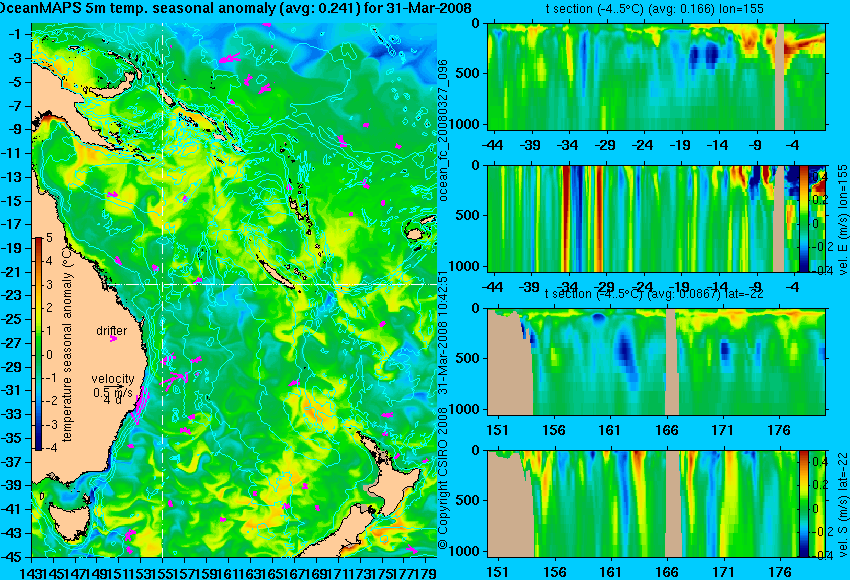
Task: Select the lat=-22 temperature section plot
Action: click(x=656, y=362)
